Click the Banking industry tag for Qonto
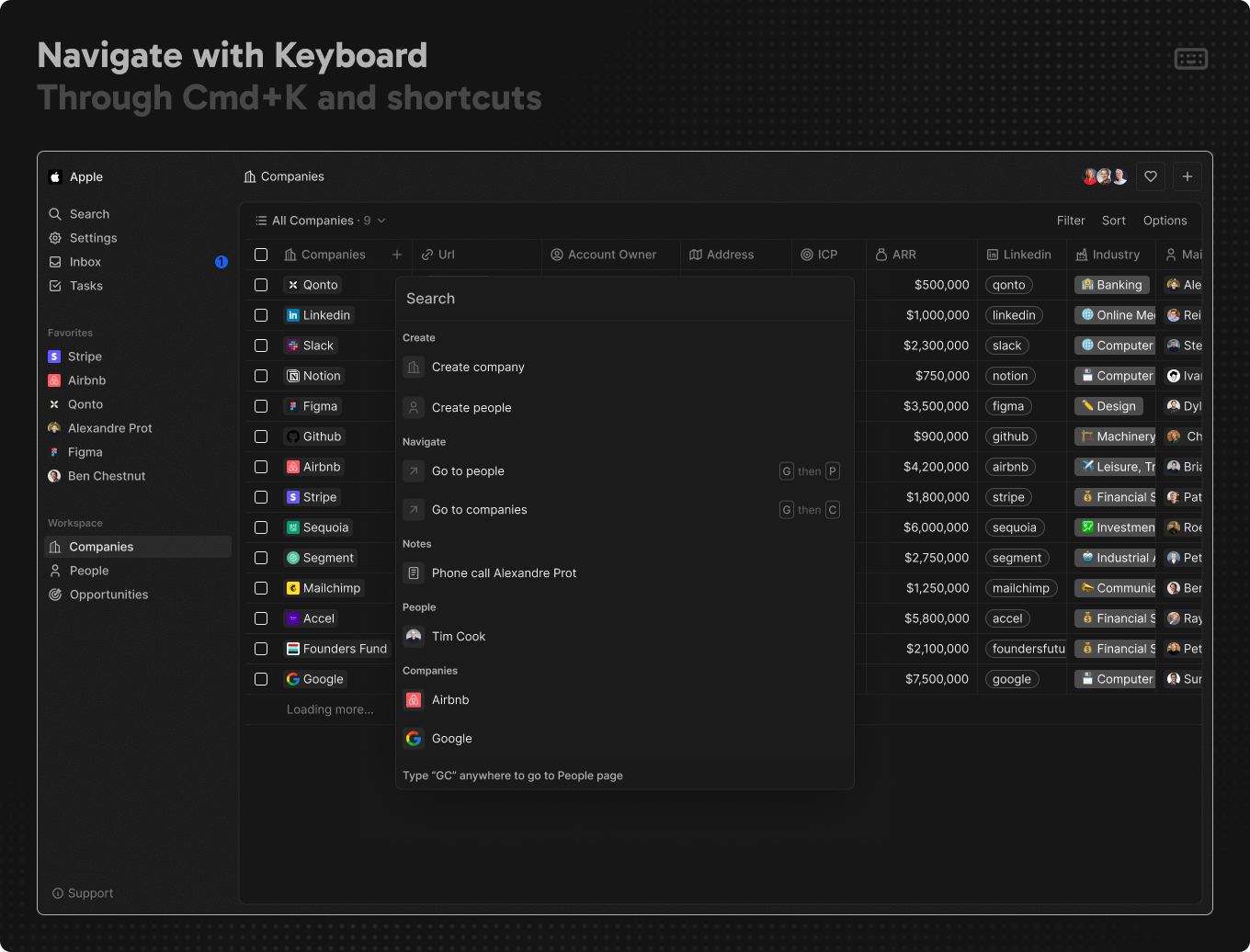This screenshot has height=952, width=1250. click(x=1111, y=285)
